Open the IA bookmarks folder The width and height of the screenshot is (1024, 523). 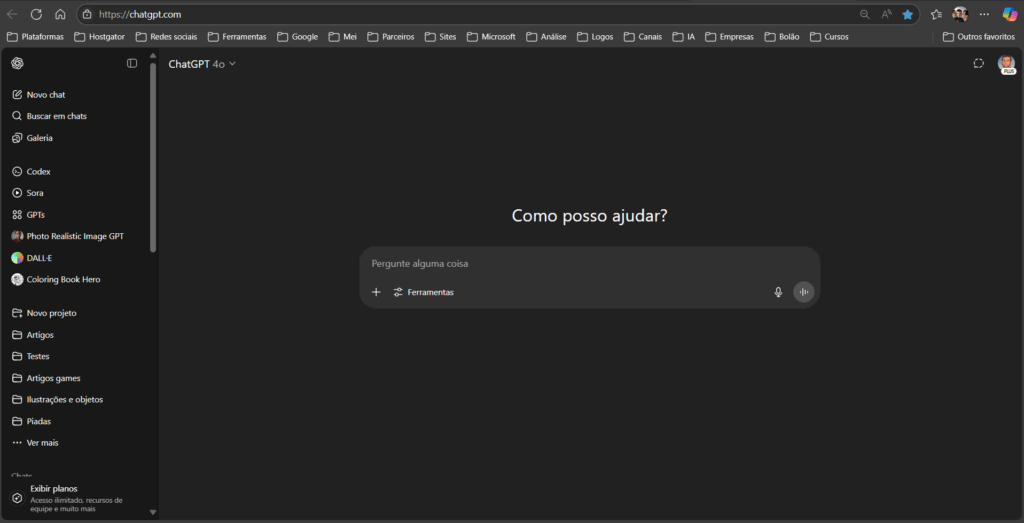684,37
